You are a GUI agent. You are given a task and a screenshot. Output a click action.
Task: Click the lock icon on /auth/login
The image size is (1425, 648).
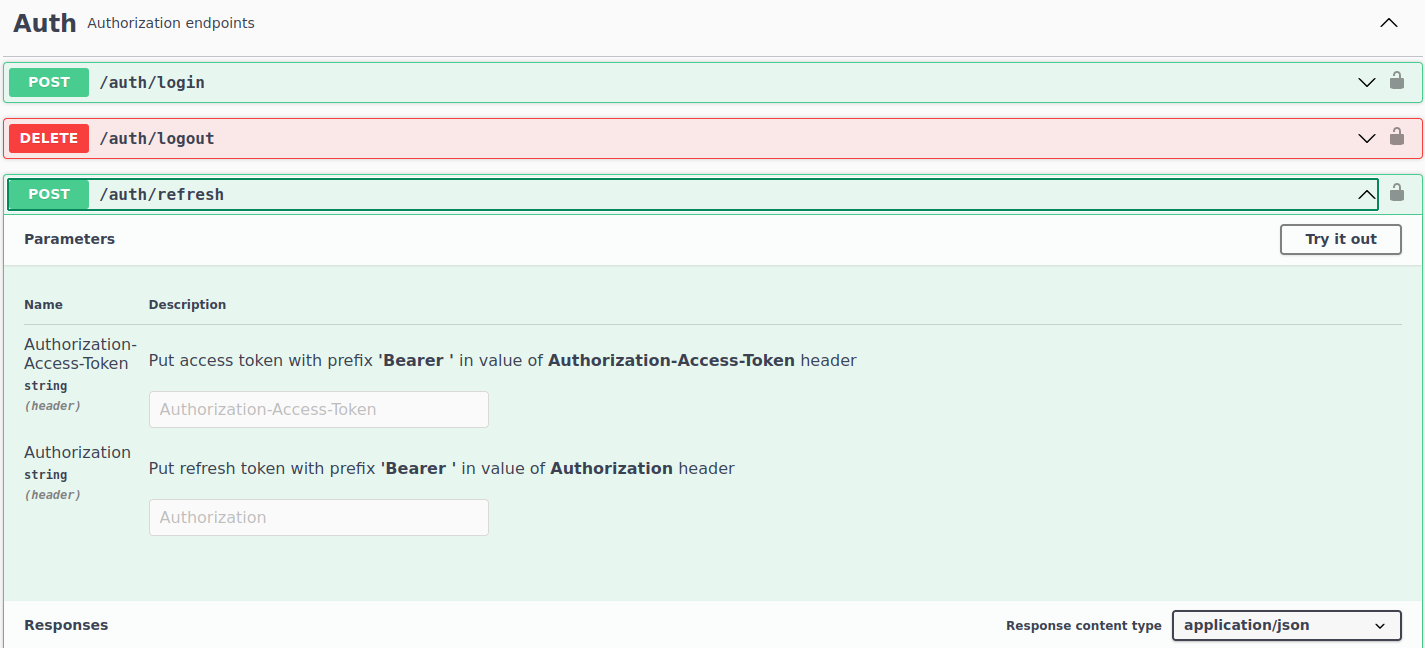click(1397, 81)
